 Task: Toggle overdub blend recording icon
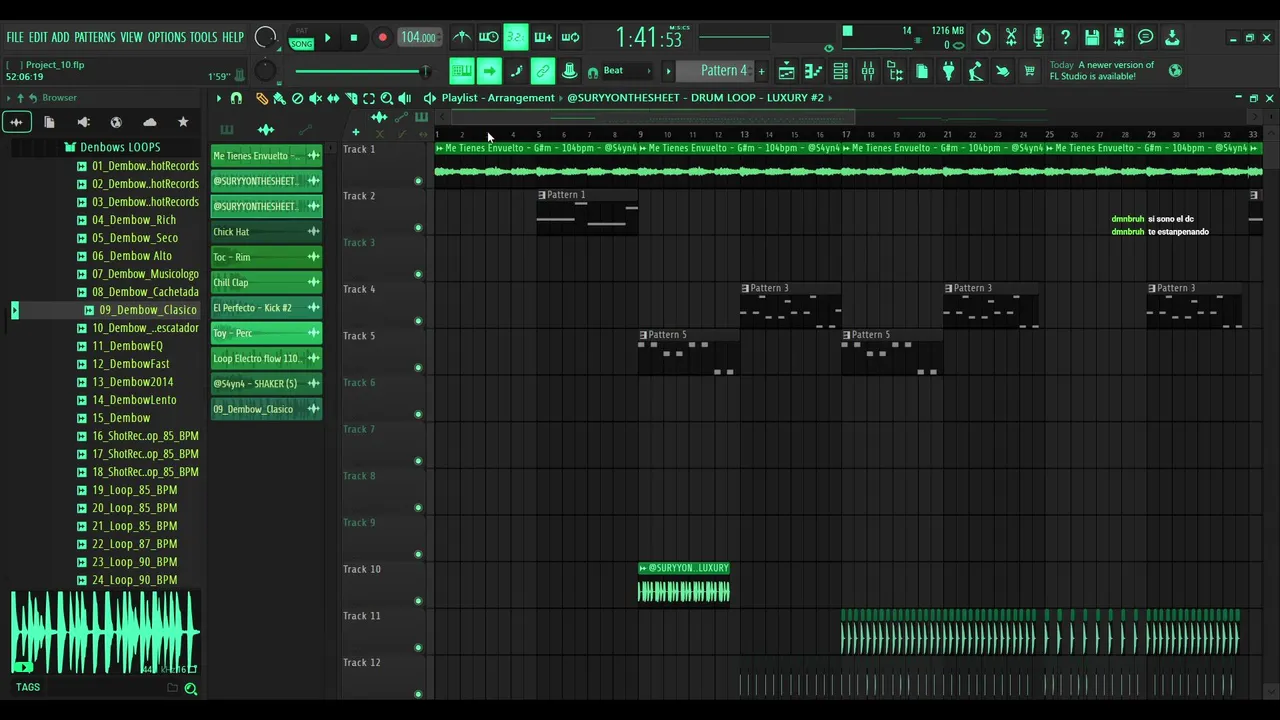click(543, 37)
